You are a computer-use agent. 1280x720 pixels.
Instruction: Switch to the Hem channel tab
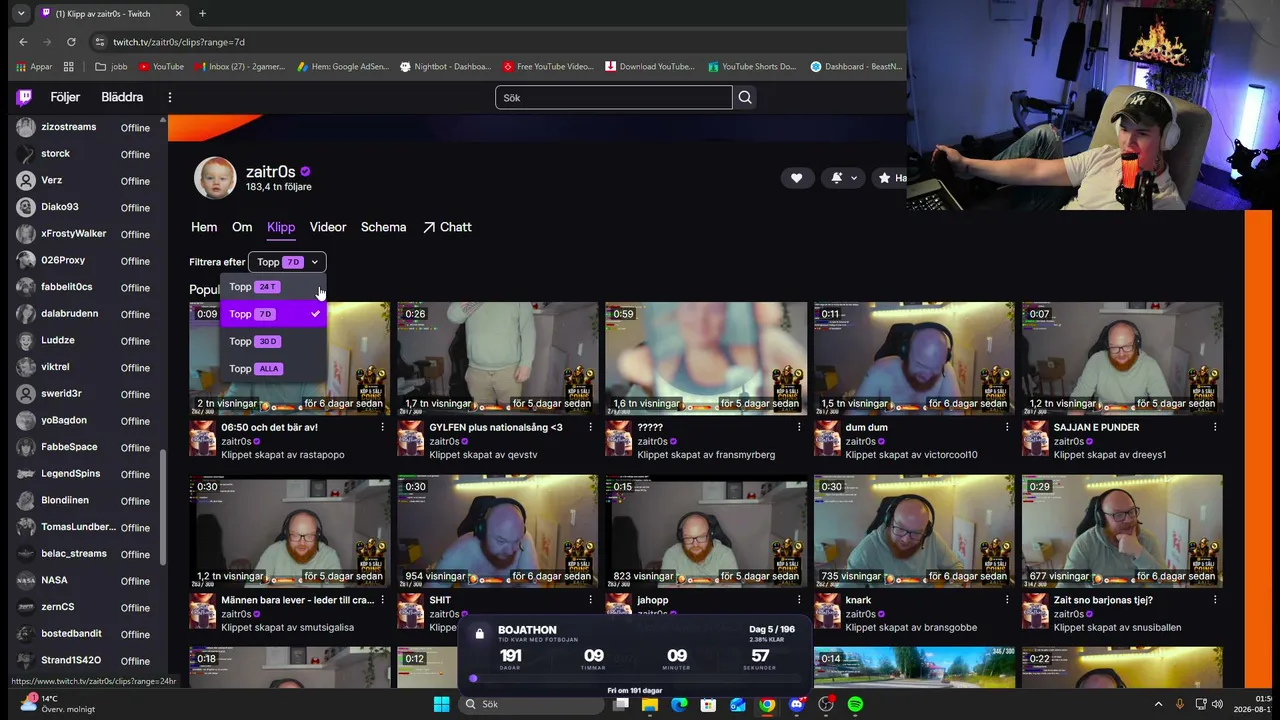[204, 227]
